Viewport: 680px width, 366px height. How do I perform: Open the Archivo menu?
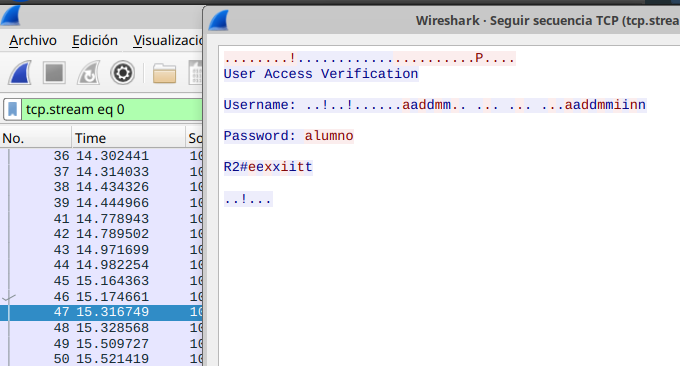(33, 40)
